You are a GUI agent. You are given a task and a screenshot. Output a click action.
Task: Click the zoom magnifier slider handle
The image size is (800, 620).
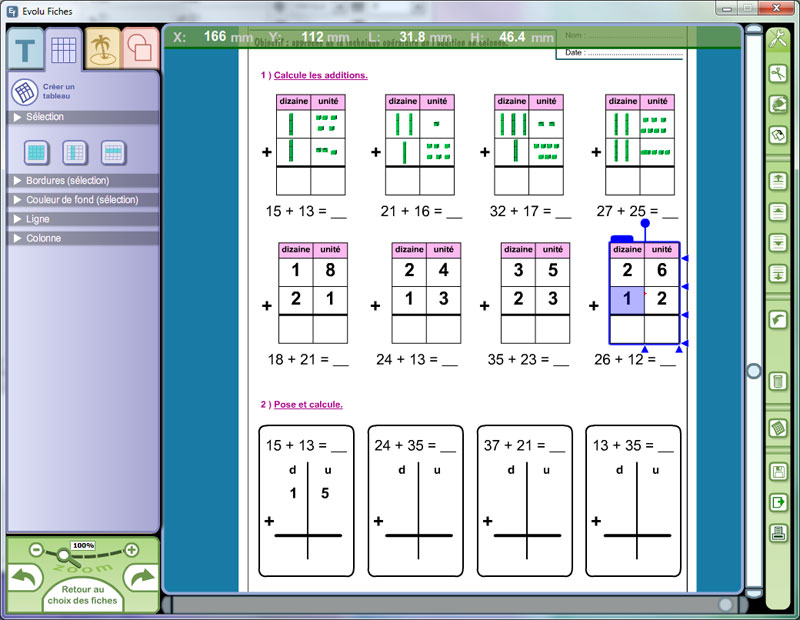63,554
